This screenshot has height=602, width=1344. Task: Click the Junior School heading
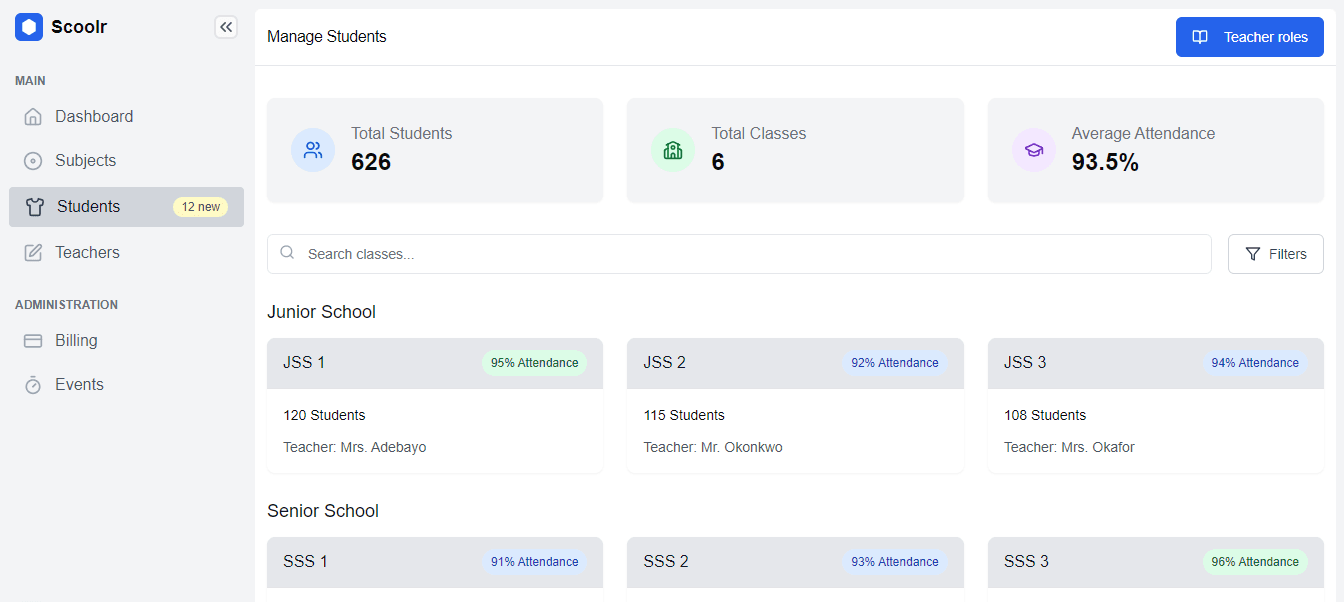tap(321, 312)
